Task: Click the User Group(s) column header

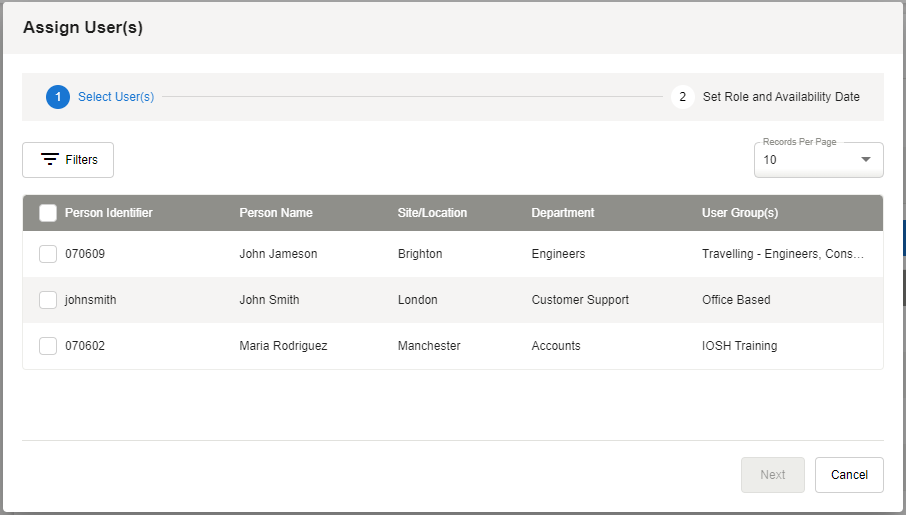Action: 740,213
